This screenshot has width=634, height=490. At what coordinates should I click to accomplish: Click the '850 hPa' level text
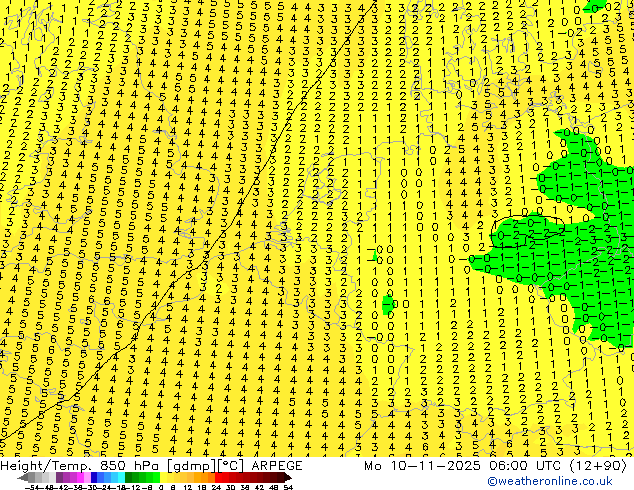[x=129, y=466]
